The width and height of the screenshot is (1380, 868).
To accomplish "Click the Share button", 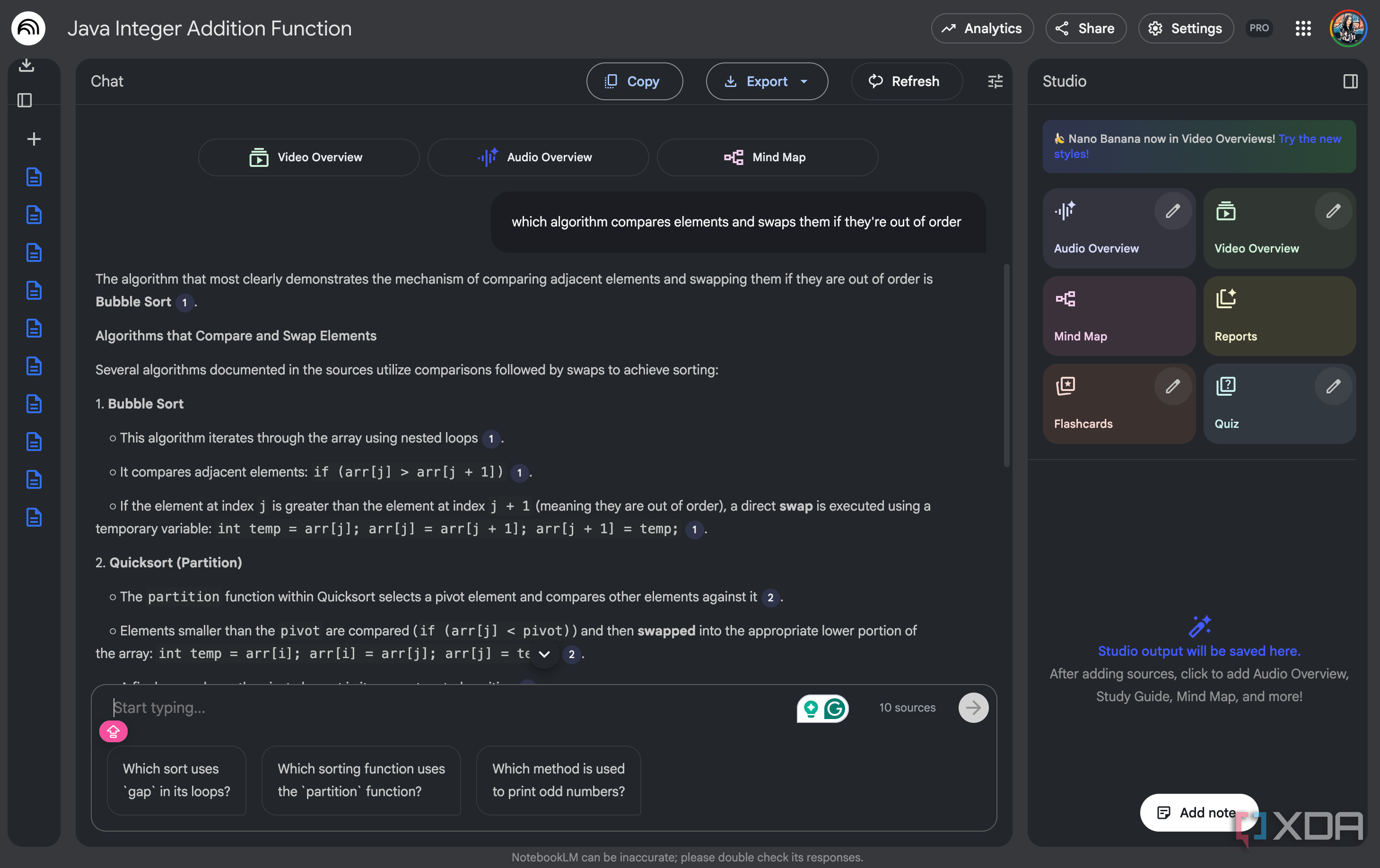I will point(1085,28).
